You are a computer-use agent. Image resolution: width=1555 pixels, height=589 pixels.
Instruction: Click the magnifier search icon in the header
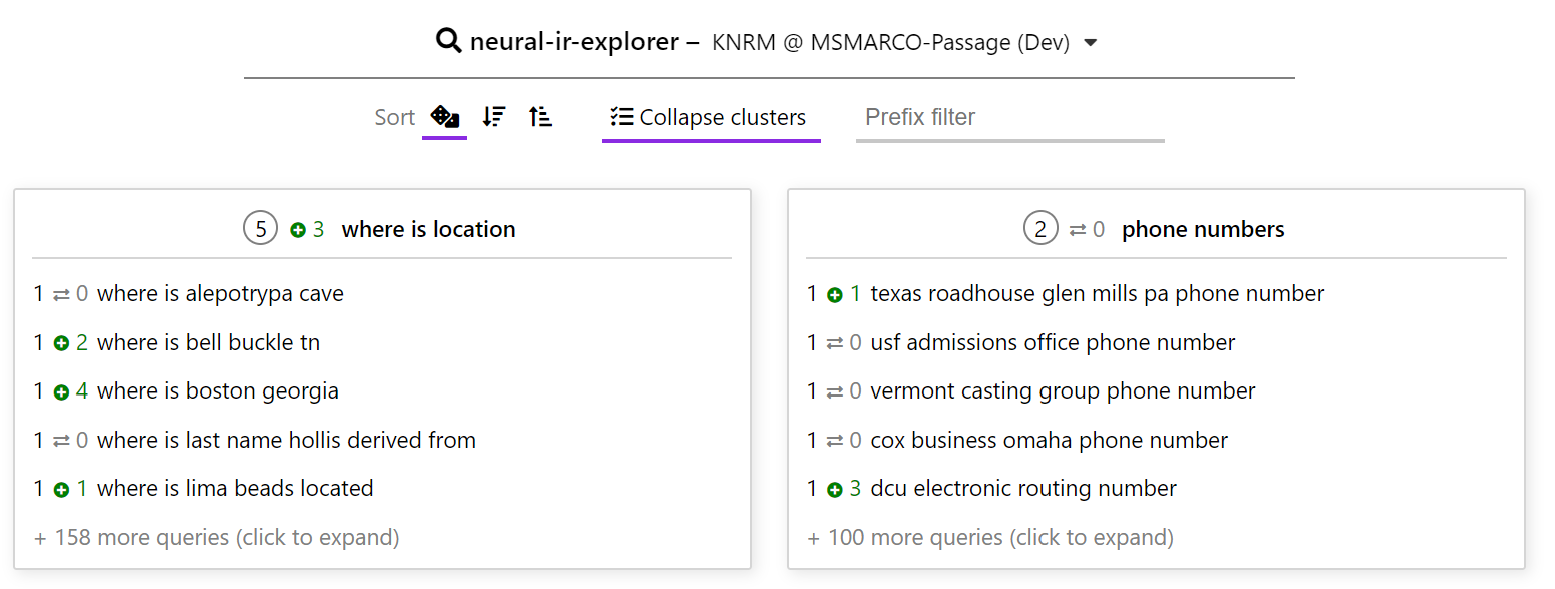coord(448,42)
